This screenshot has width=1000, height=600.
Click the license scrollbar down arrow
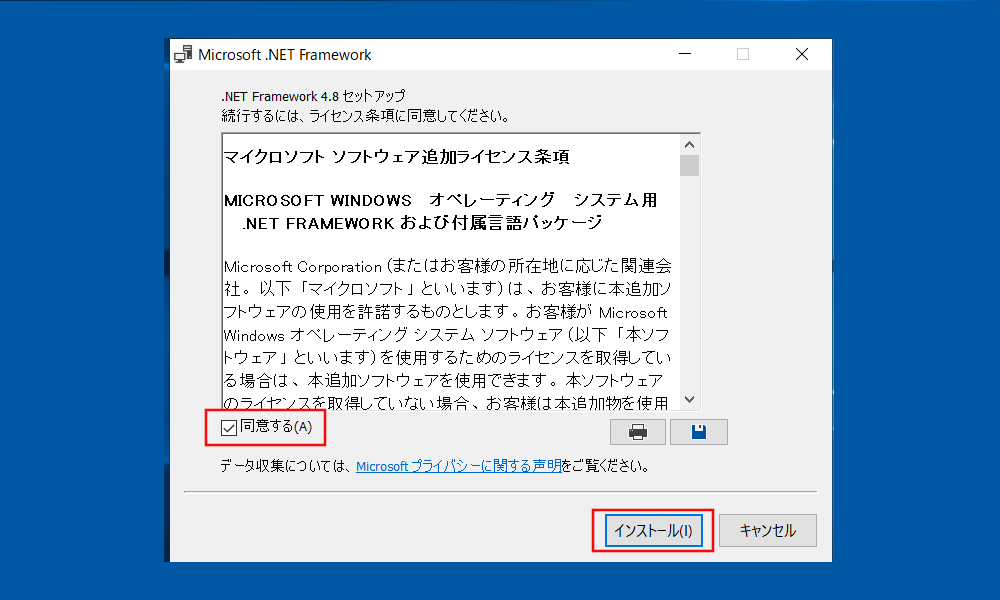click(689, 399)
